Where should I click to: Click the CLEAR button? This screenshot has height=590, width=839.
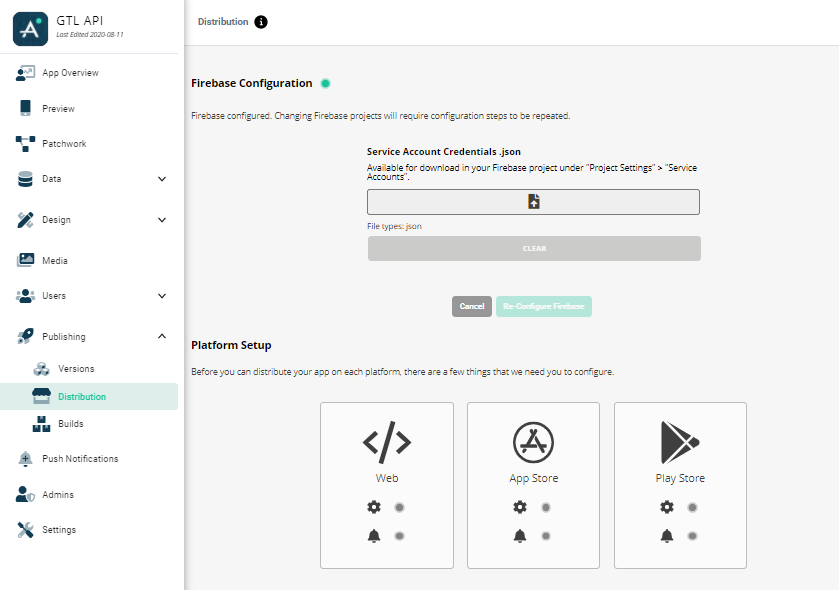click(534, 249)
